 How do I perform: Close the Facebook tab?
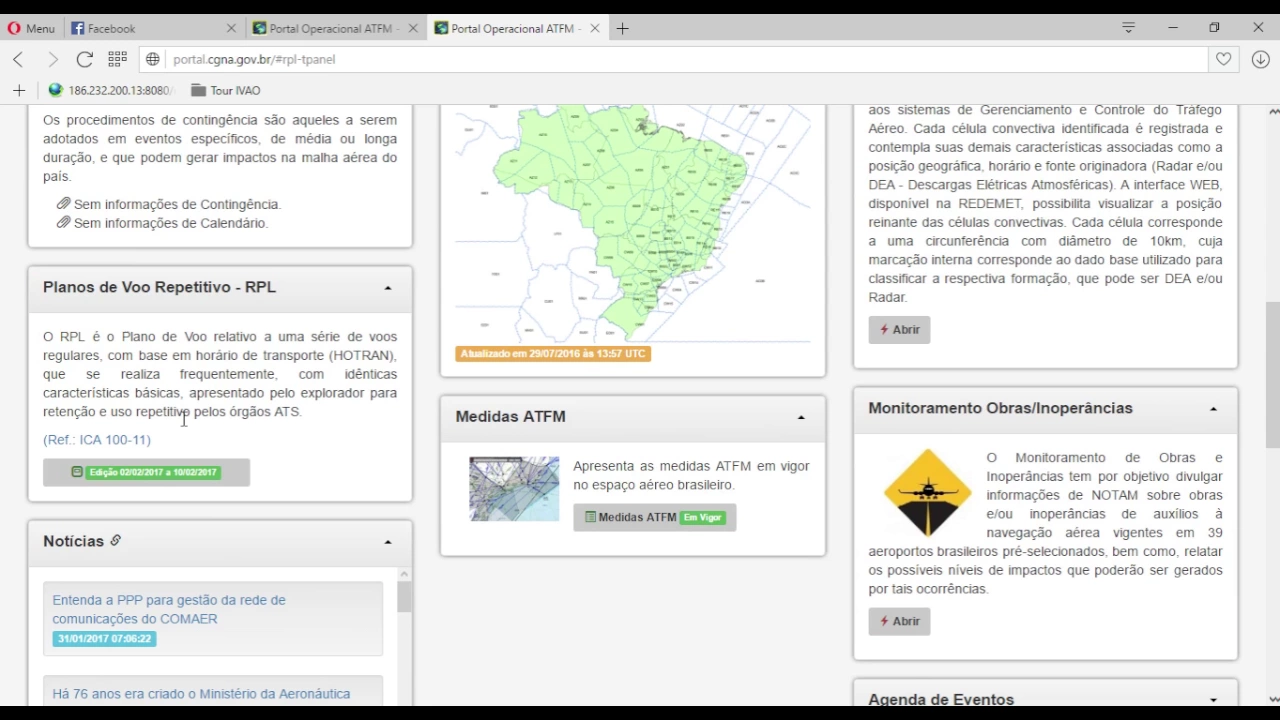232,28
